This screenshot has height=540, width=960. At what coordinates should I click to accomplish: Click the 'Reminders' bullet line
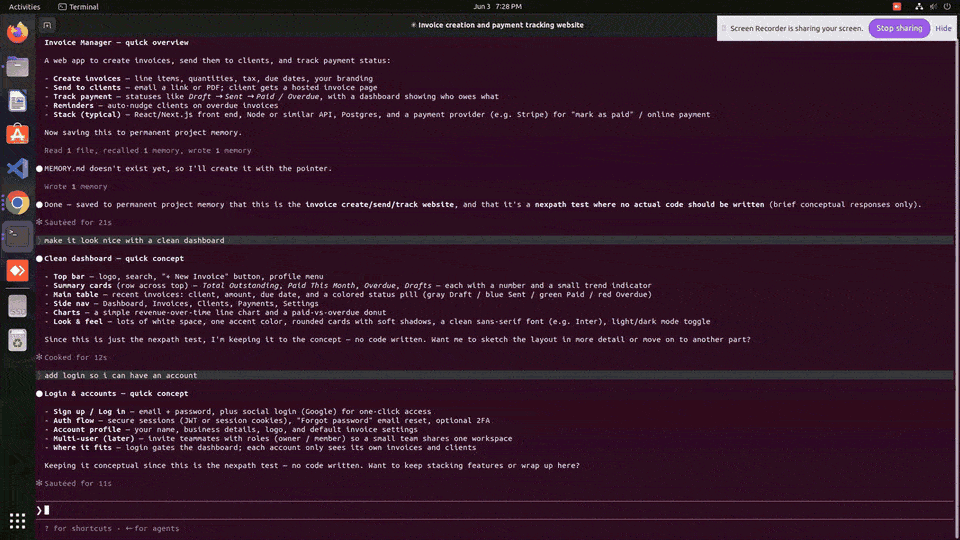point(161,105)
